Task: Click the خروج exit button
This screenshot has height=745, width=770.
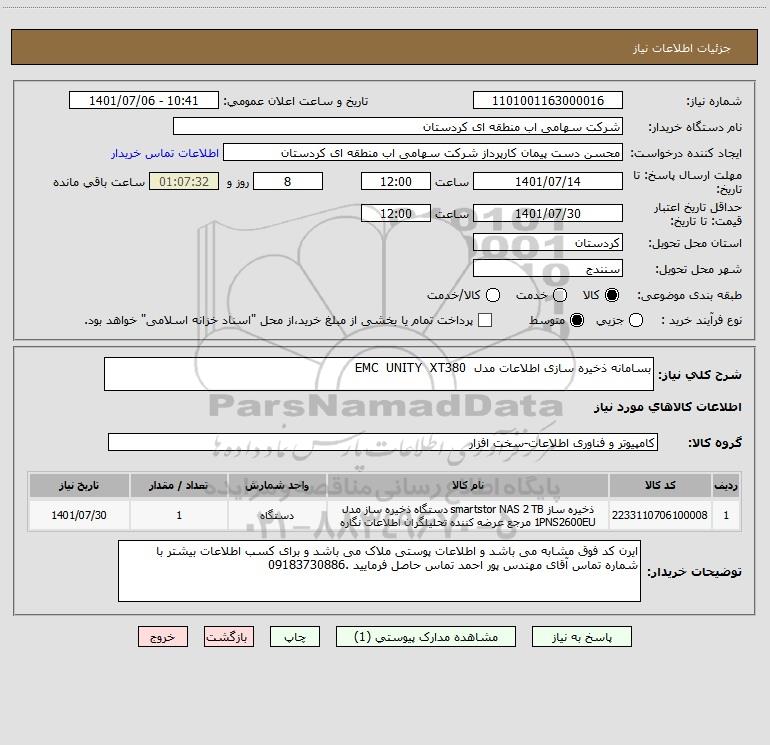Action: pos(163,637)
